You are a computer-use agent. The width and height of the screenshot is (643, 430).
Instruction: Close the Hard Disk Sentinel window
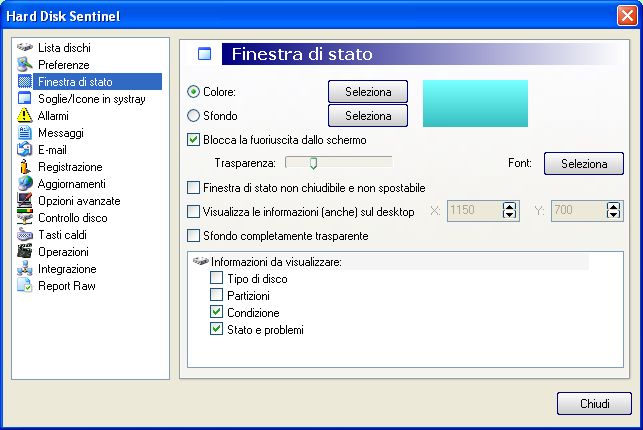tap(627, 16)
